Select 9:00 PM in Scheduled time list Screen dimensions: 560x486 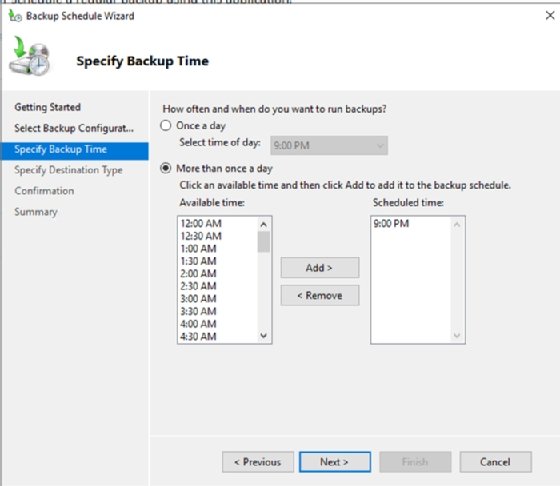[391, 224]
